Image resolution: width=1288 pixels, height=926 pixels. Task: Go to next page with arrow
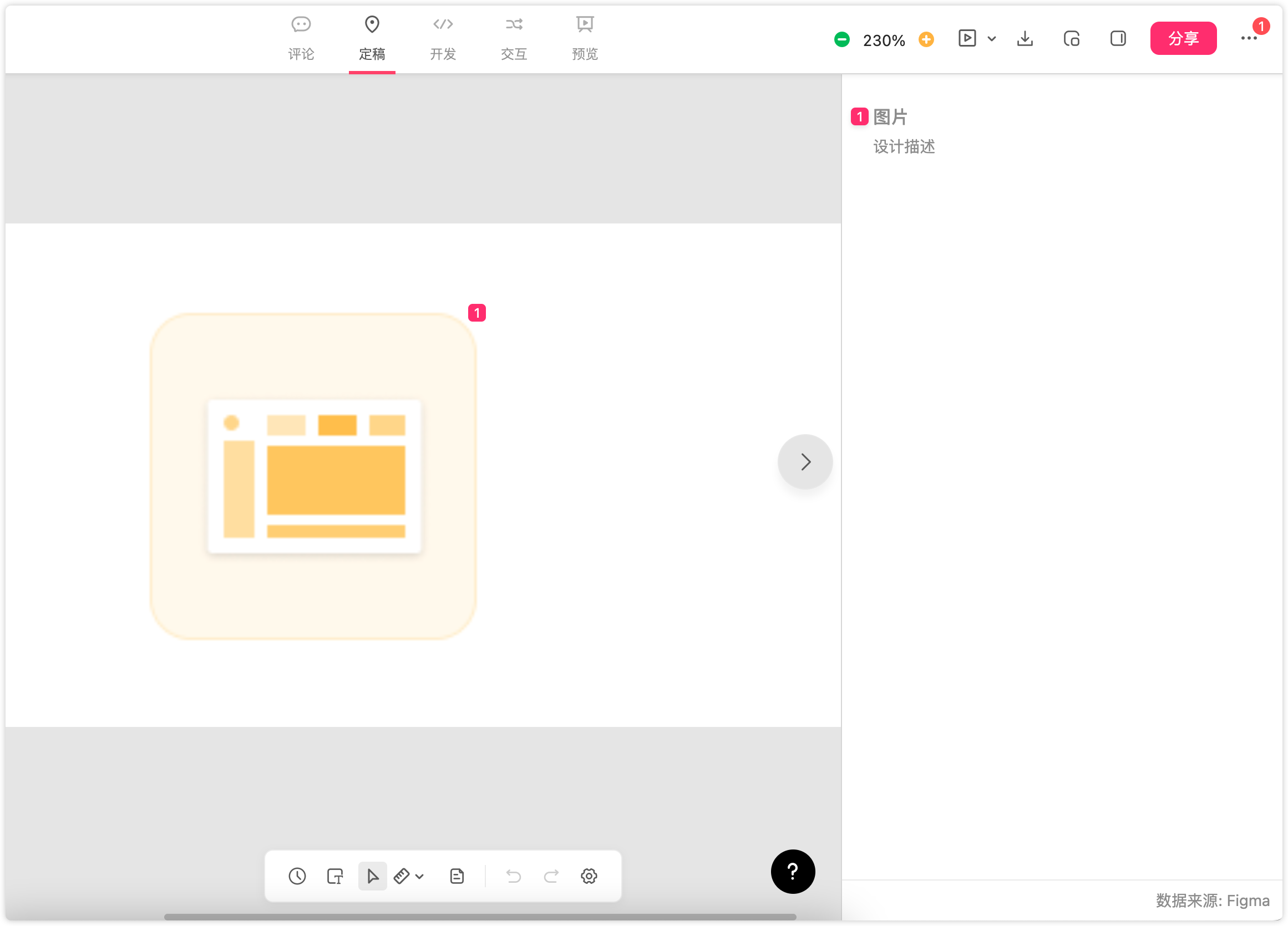coord(805,461)
